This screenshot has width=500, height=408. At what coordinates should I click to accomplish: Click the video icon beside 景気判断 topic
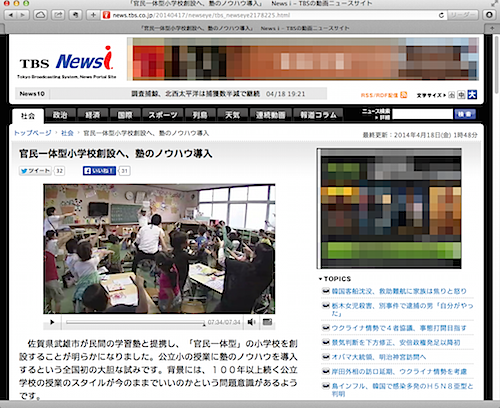(326, 342)
